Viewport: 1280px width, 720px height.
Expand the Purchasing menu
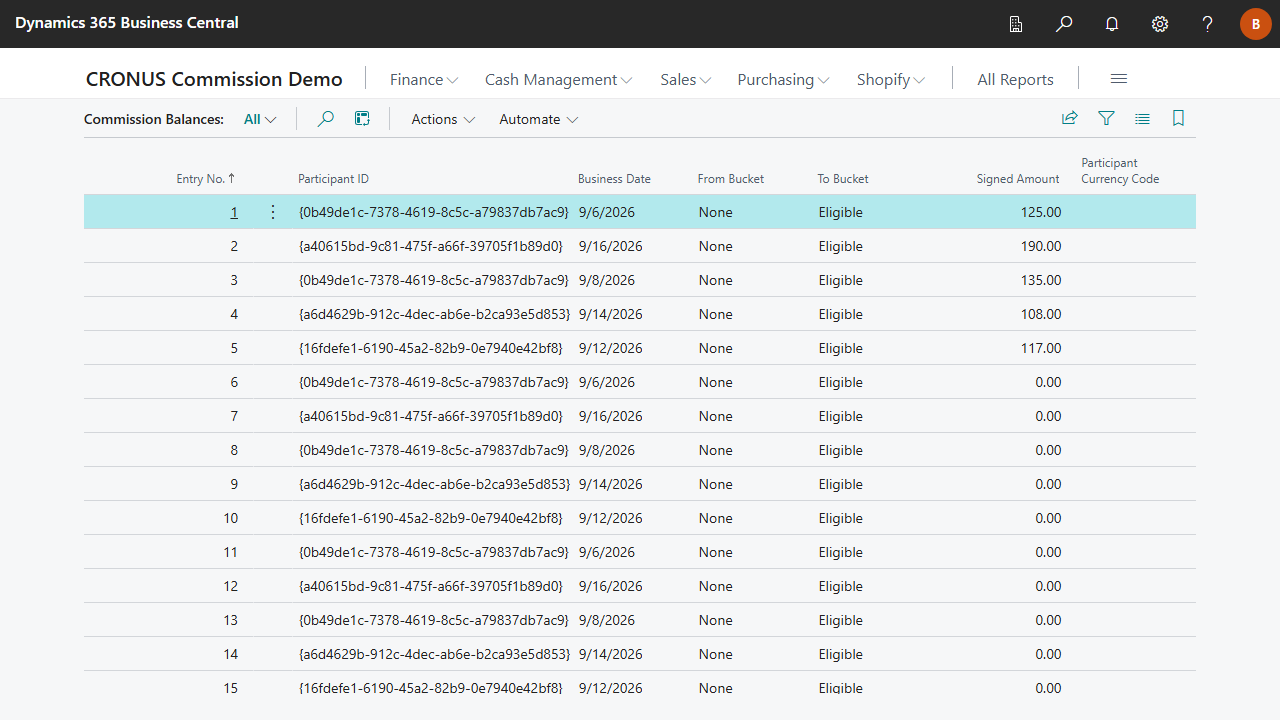click(x=783, y=80)
